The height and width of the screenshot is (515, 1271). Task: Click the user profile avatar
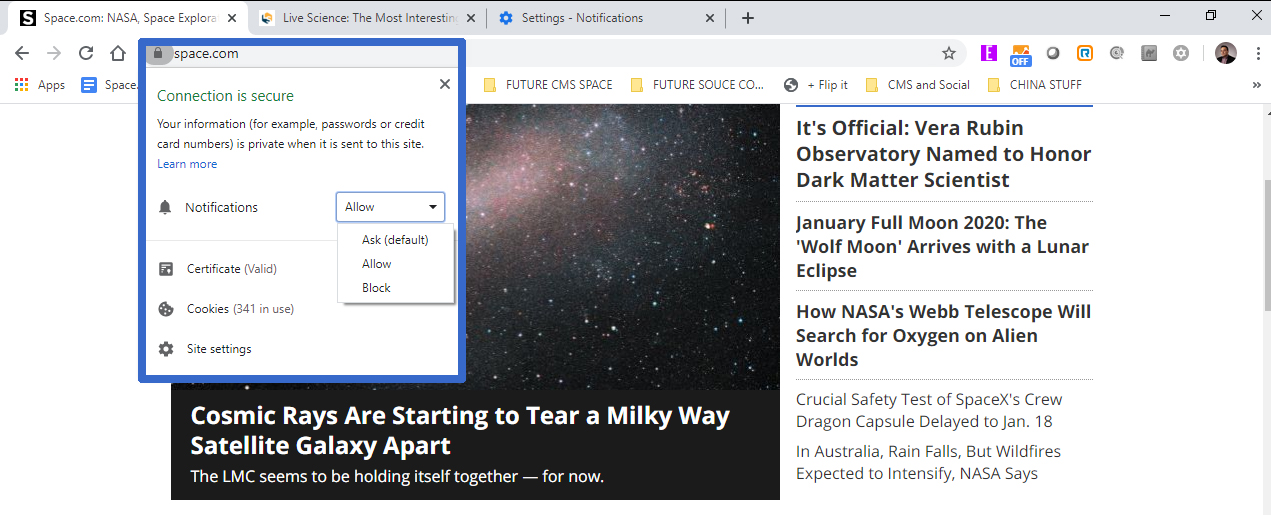click(1225, 53)
